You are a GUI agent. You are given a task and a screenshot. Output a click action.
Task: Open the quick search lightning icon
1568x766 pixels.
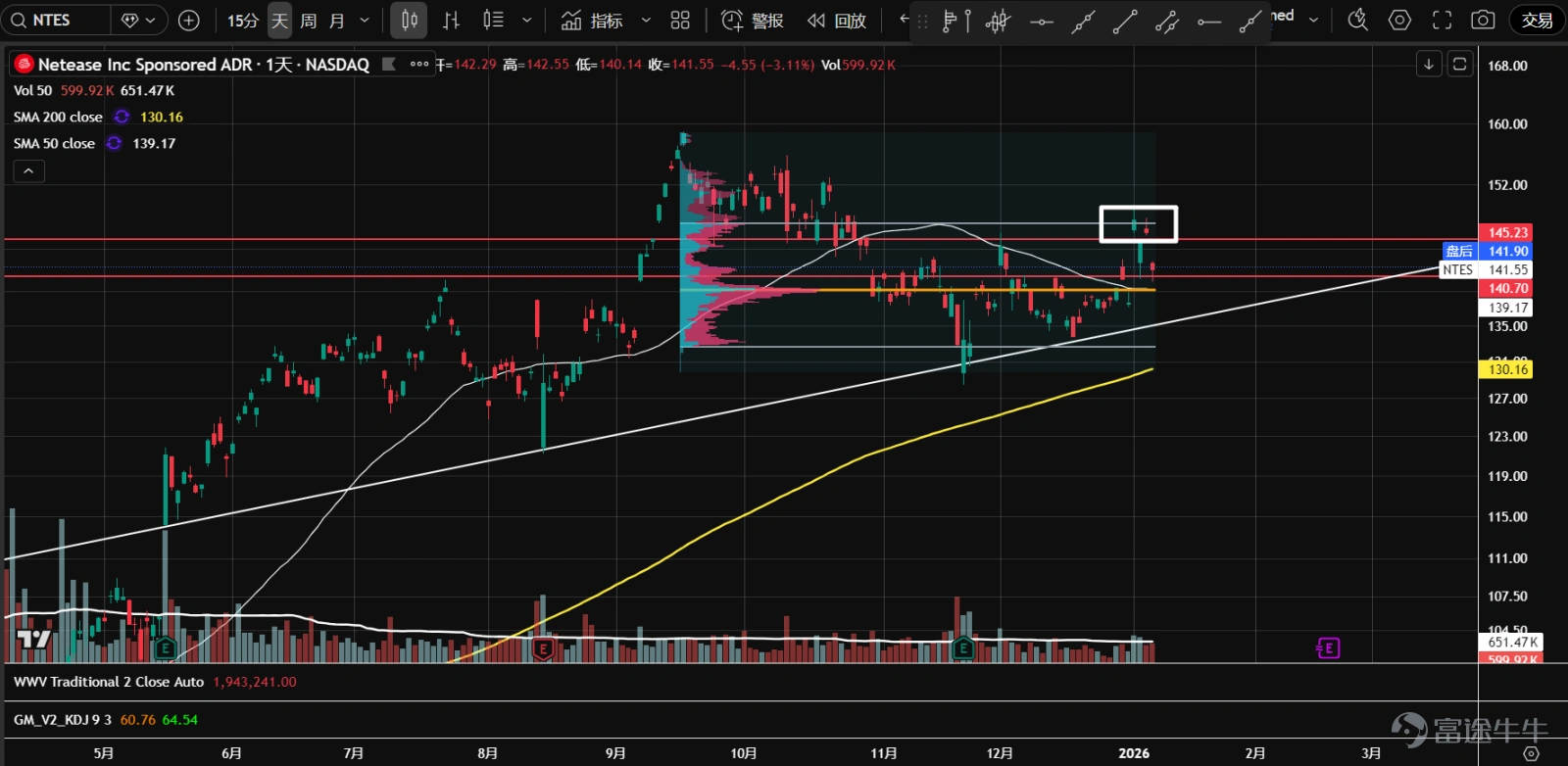[1357, 20]
